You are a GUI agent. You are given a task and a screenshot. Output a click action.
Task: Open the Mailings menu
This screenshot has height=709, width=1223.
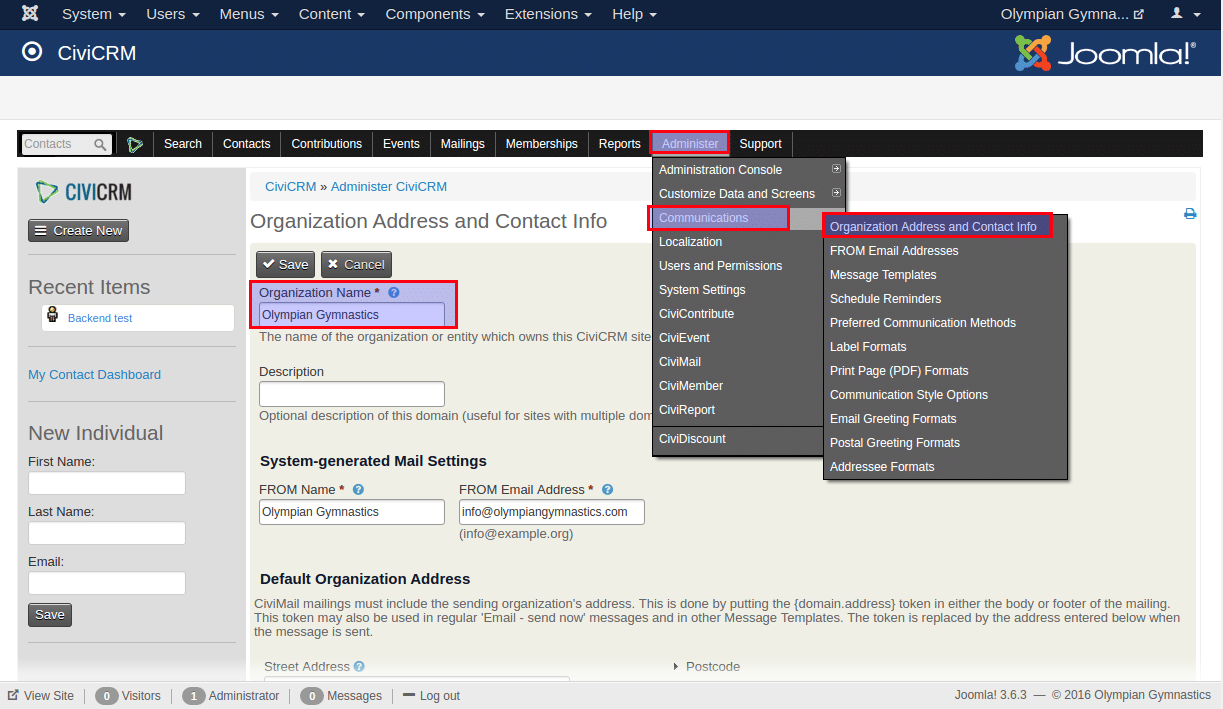[x=463, y=144]
